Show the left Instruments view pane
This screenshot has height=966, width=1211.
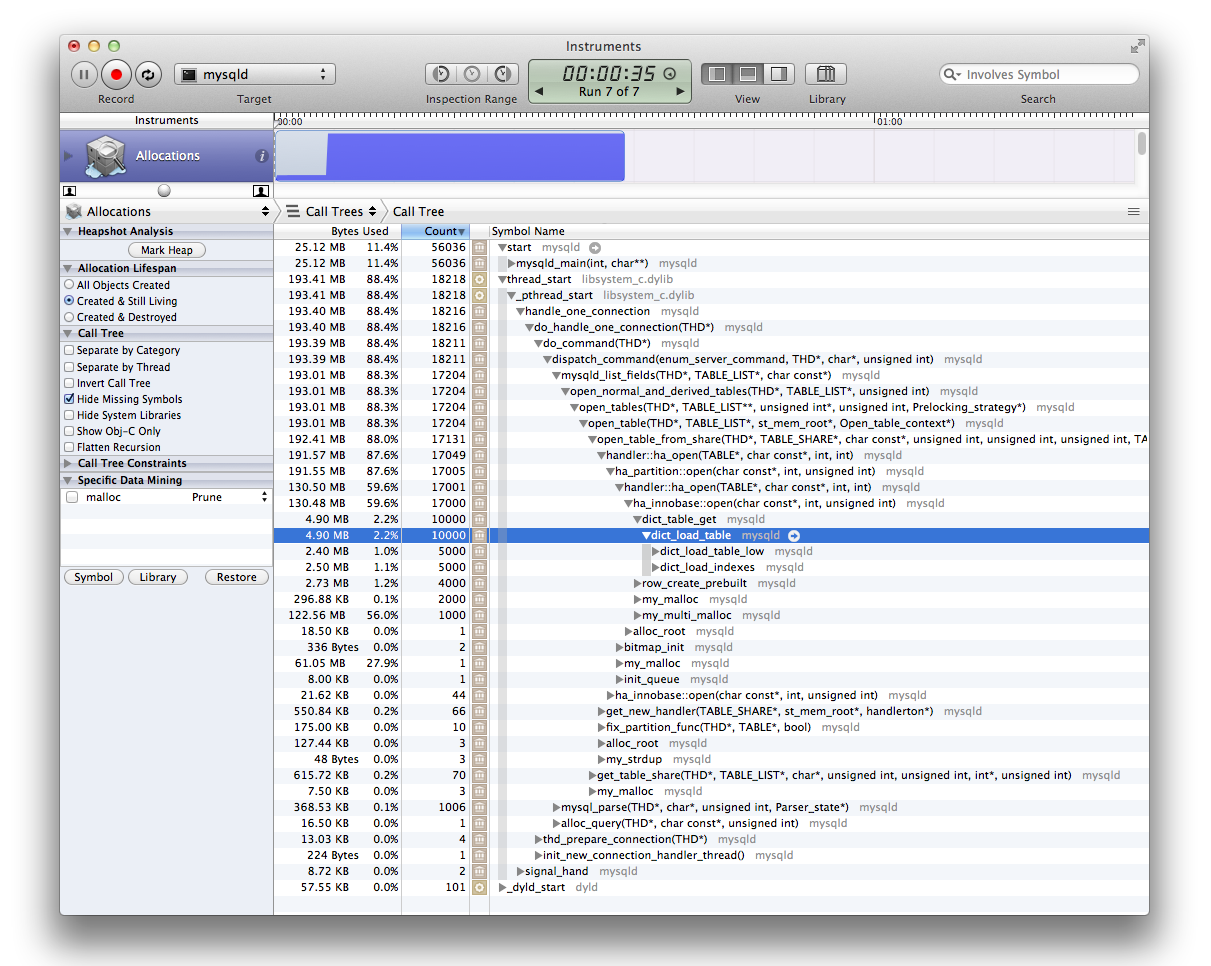pos(716,74)
